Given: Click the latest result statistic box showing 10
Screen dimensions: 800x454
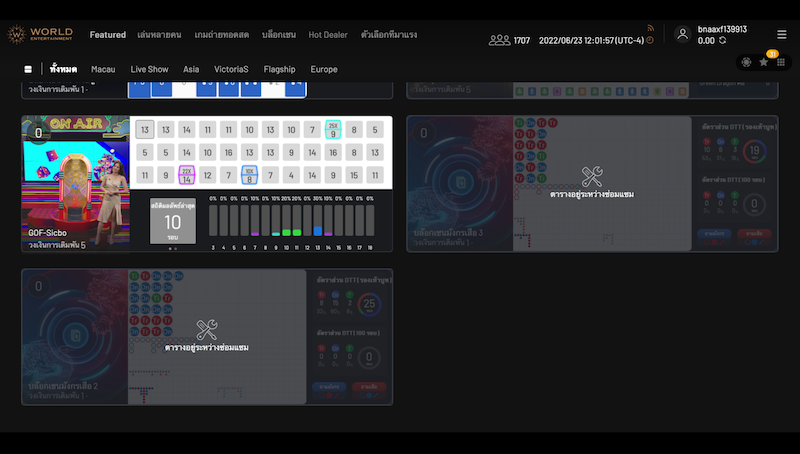Looking at the screenshot, I should tap(172, 221).
